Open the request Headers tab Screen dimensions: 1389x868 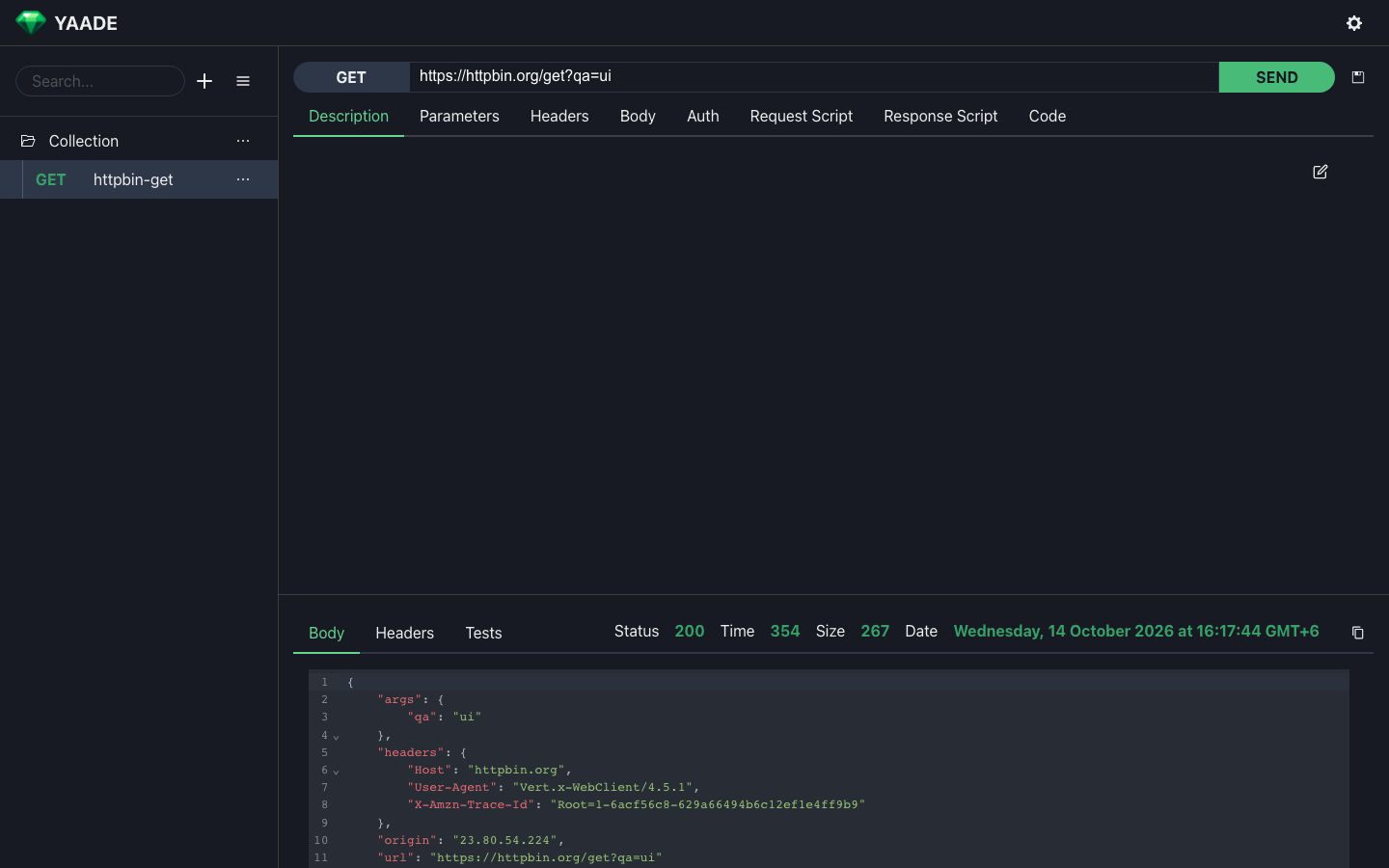tap(559, 116)
